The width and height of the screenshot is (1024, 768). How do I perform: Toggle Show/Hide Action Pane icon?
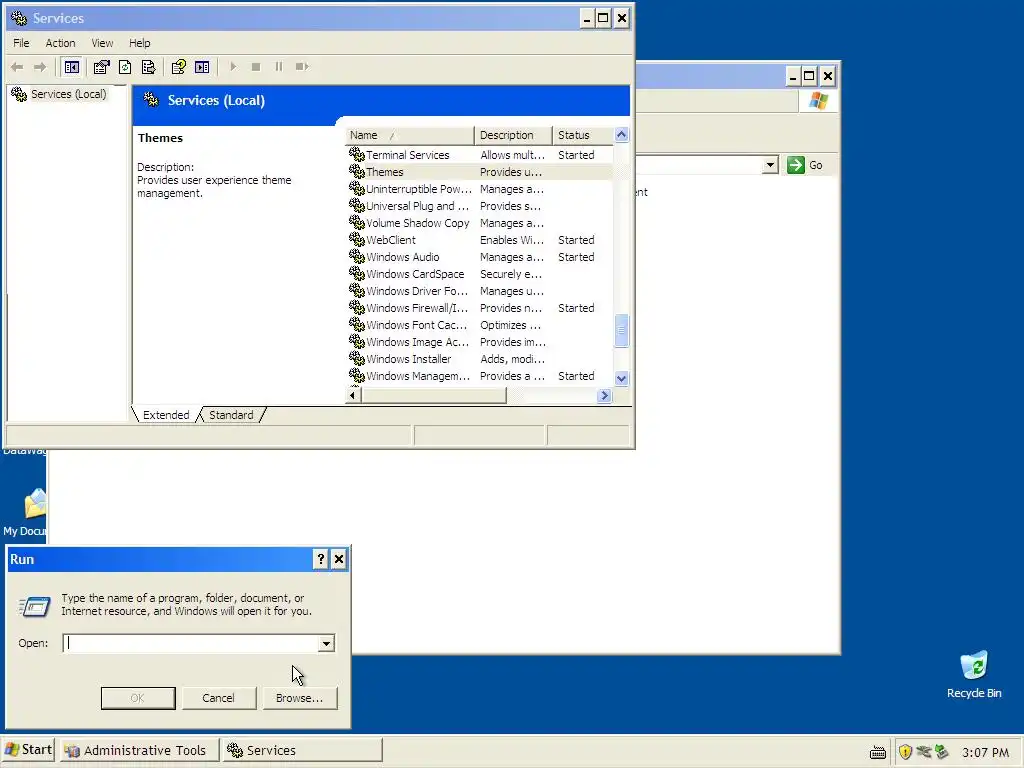point(202,67)
